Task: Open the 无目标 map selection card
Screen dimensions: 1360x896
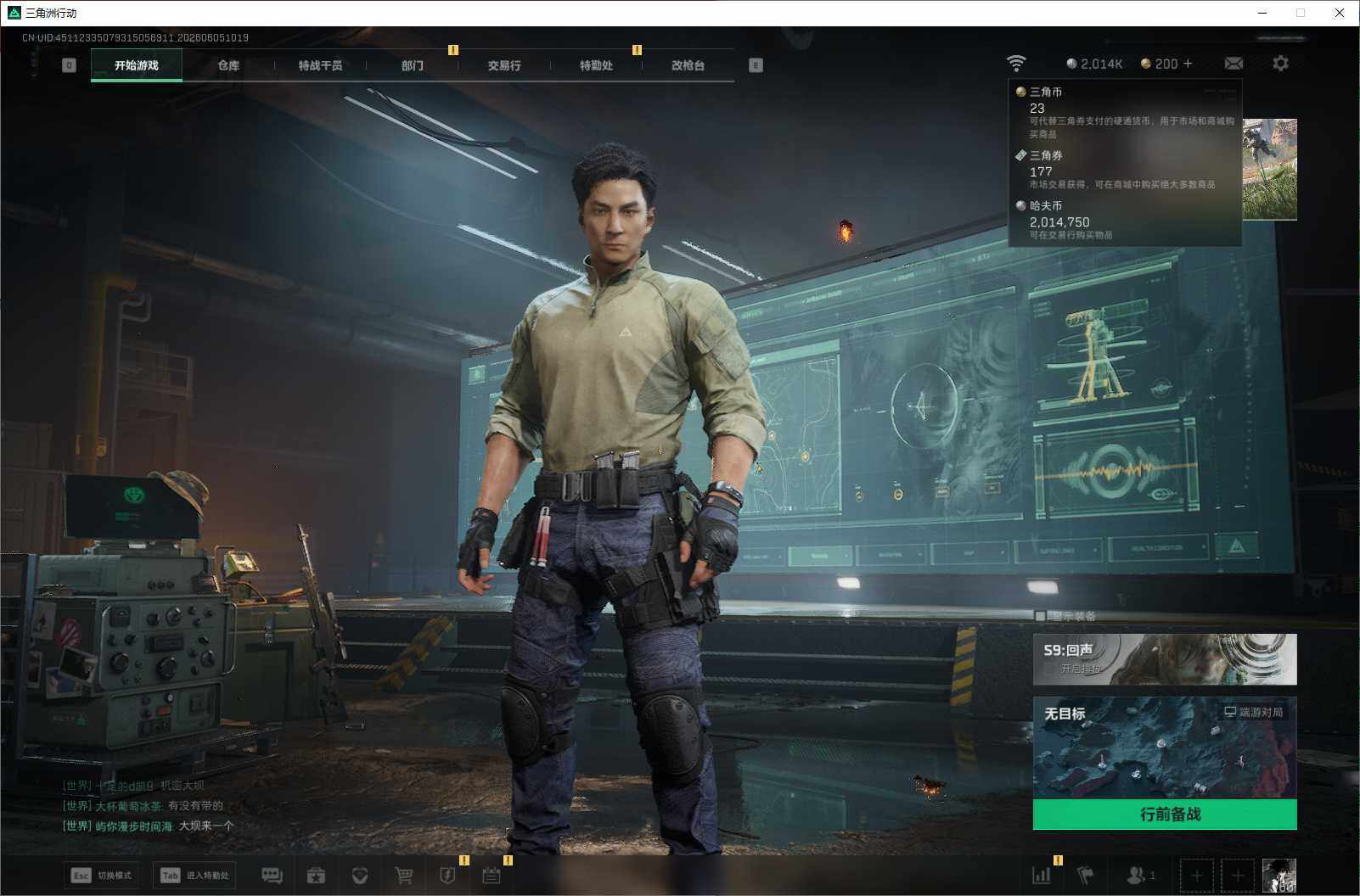Action: pos(1165,748)
